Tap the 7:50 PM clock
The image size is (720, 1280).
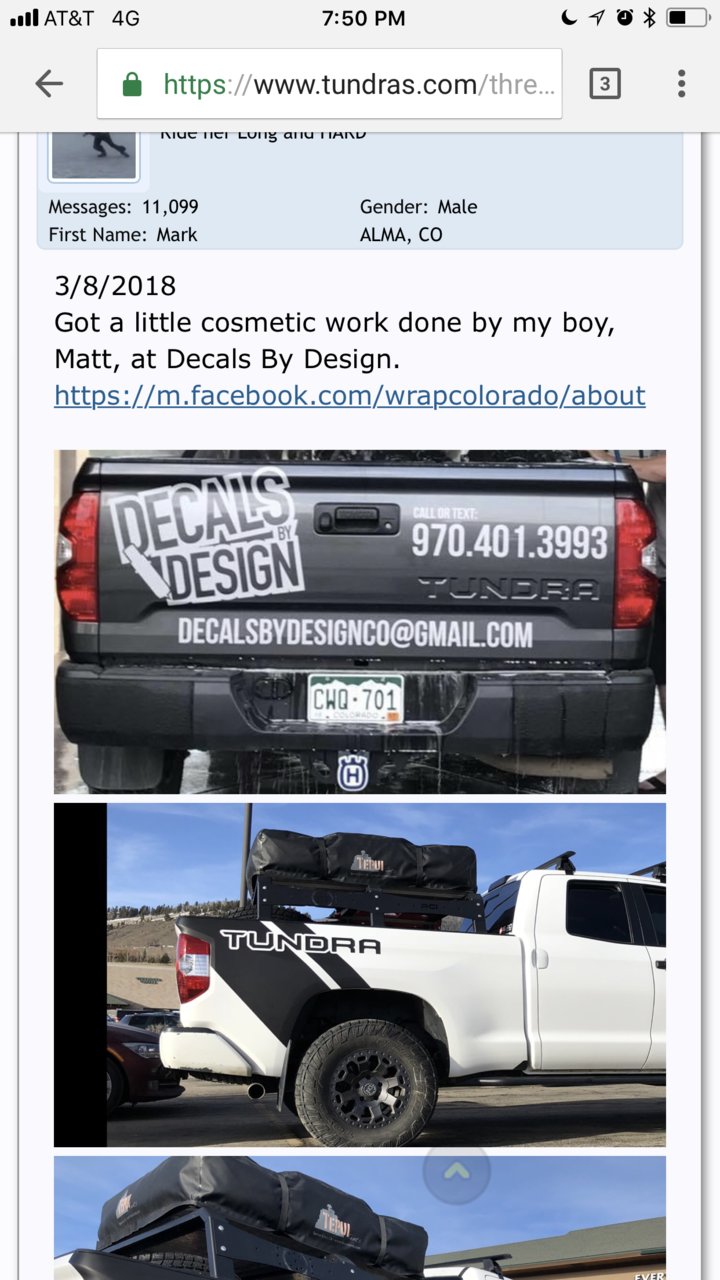tap(364, 18)
